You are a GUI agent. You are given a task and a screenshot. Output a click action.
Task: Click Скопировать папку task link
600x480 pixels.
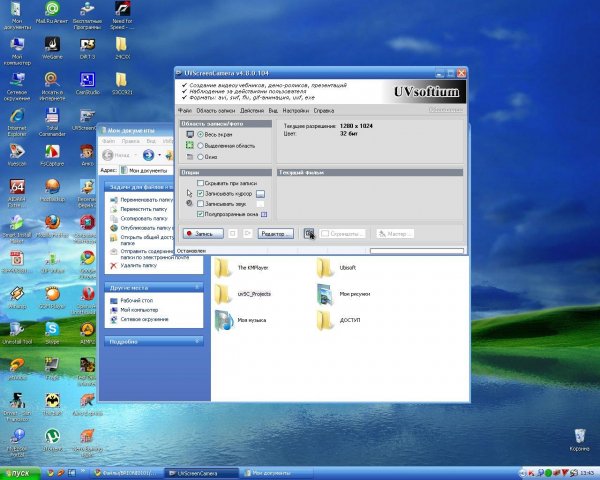click(x=144, y=218)
